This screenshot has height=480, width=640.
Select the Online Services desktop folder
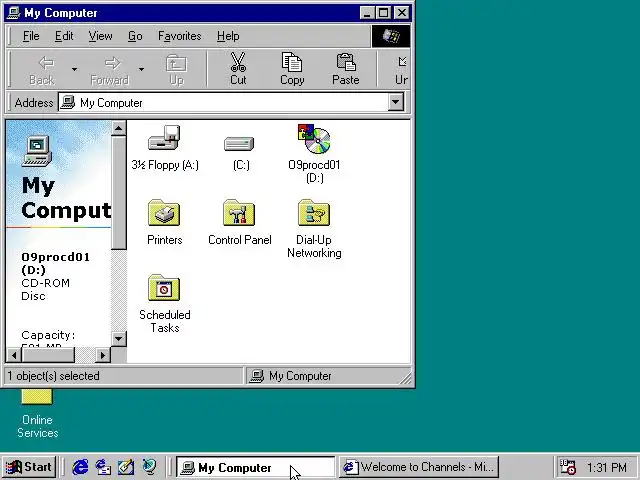click(x=37, y=412)
